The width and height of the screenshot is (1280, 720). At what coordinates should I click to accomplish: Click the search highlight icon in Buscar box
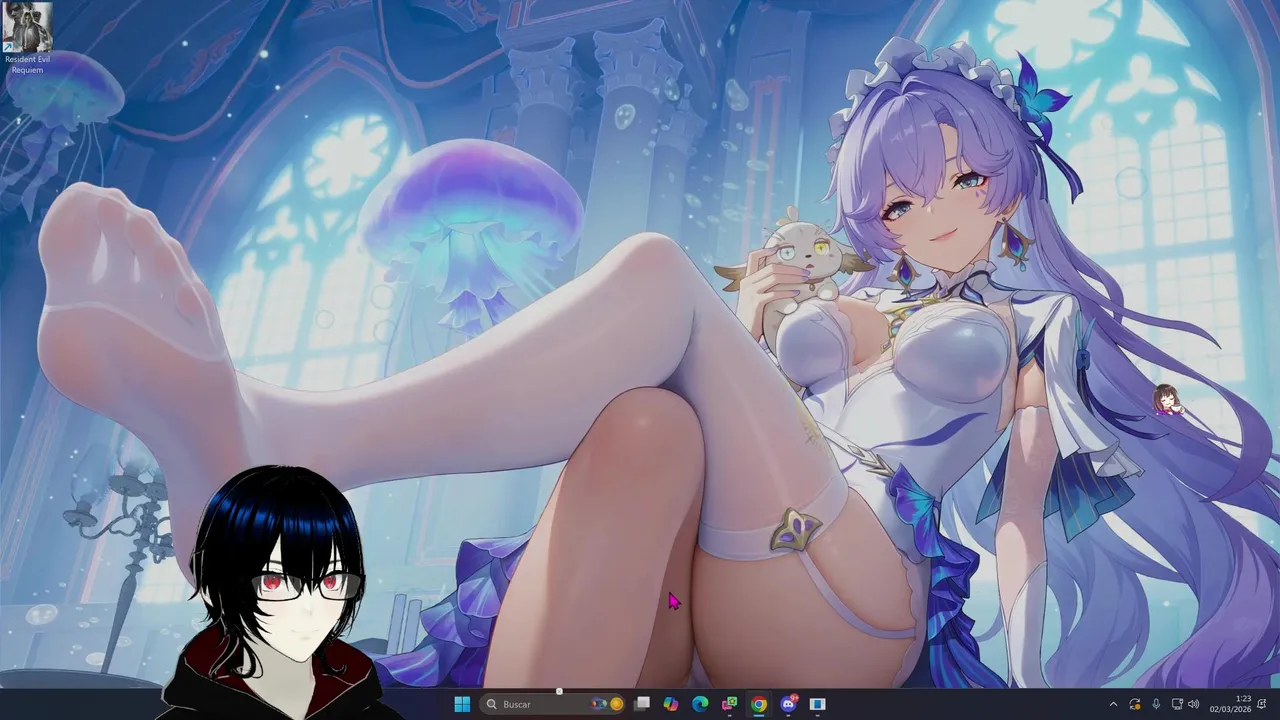tap(607, 704)
